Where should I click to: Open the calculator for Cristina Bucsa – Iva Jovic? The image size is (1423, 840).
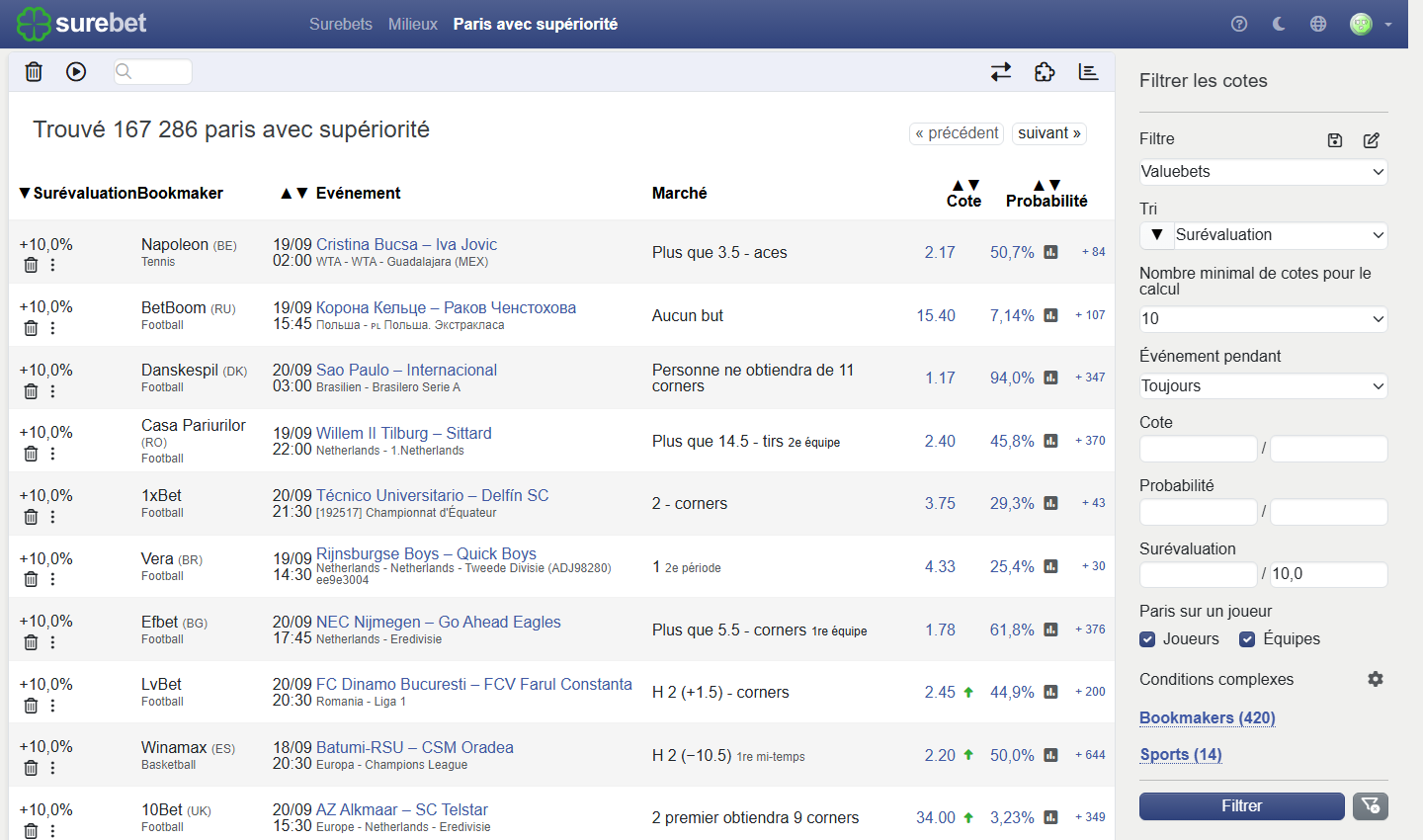(x=1050, y=252)
